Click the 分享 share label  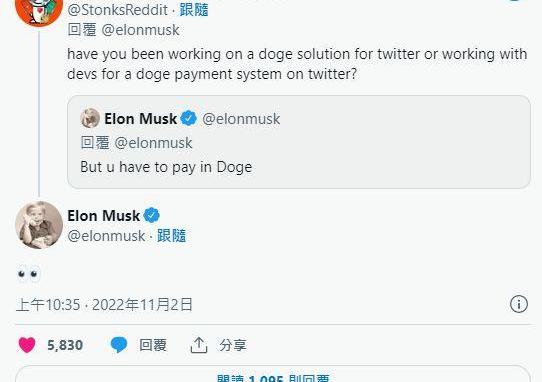[x=233, y=345]
